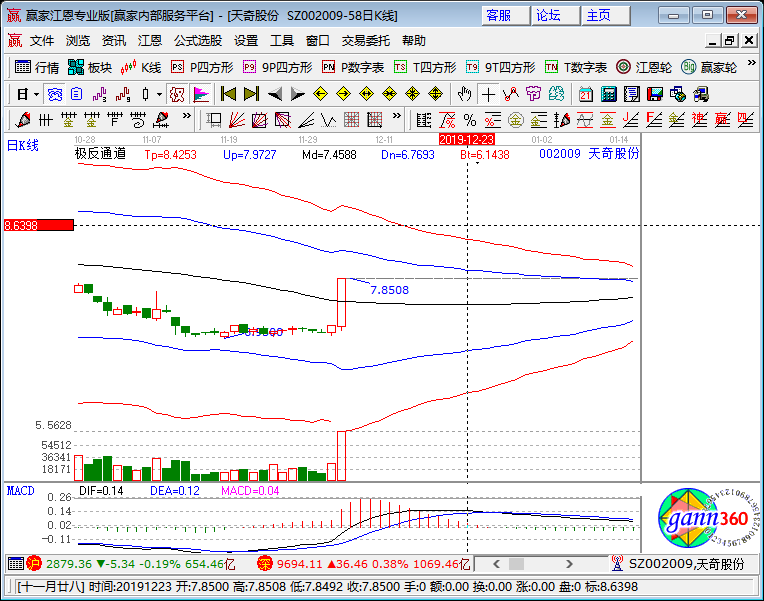Click the floppy disk save icon
Screen dimensions: 764x601
coord(655,94)
